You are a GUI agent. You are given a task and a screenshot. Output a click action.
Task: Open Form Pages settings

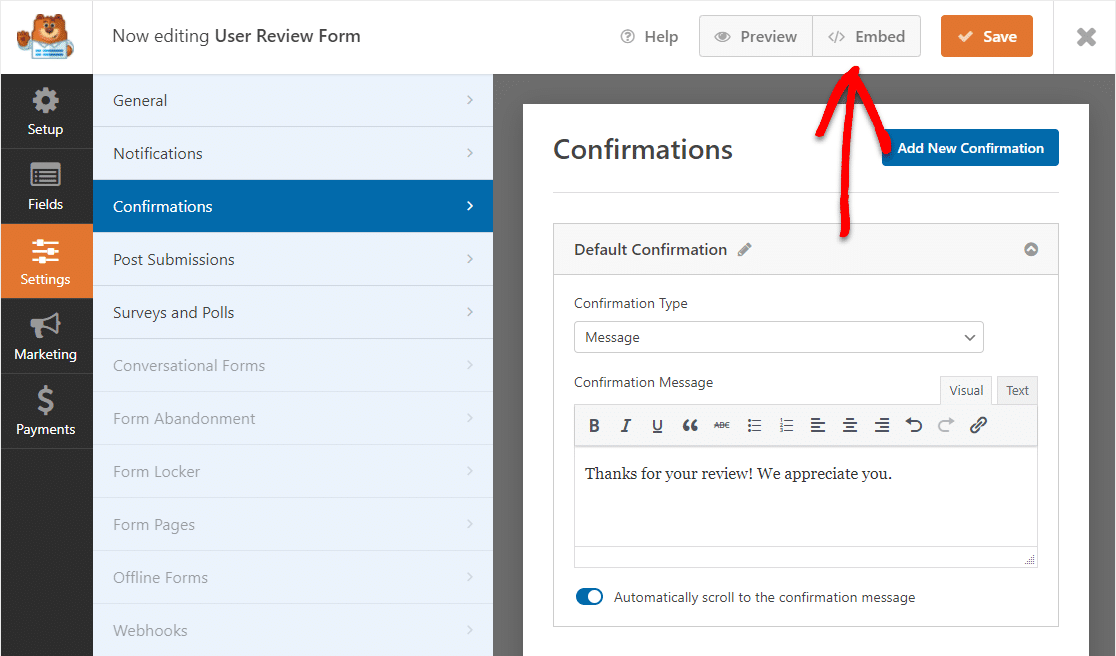pos(293,524)
